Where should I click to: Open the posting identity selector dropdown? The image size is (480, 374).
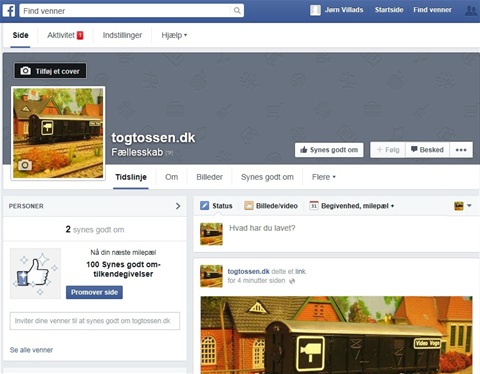463,206
